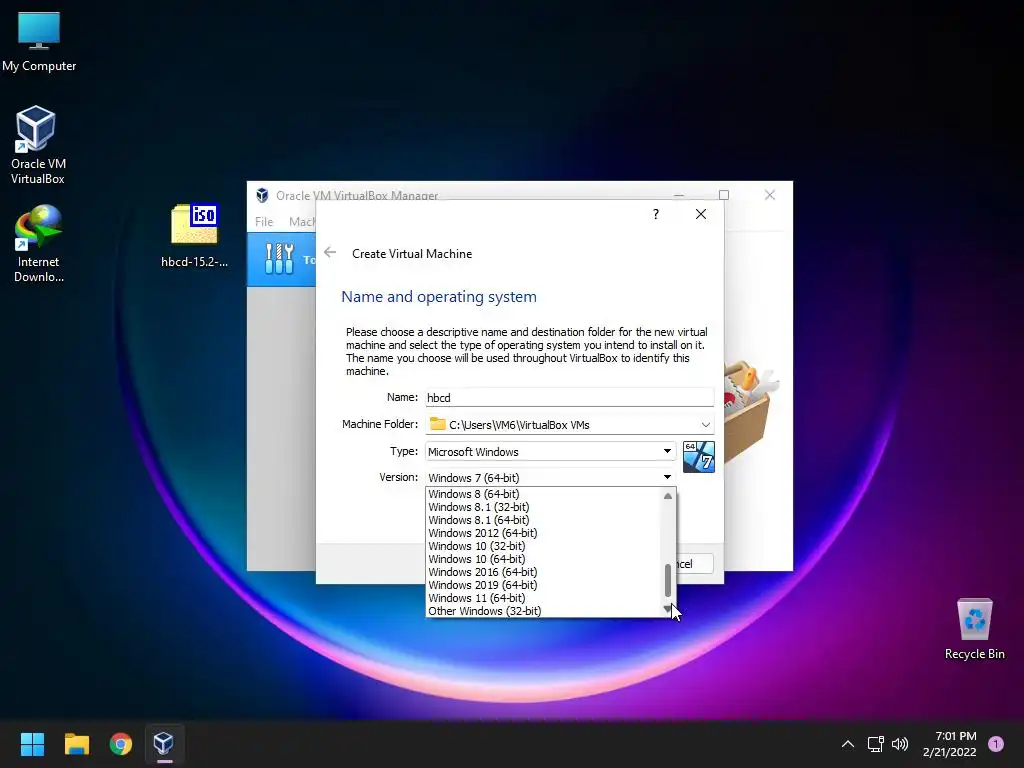Viewport: 1024px width, 768px height.
Task: Click the version list scroll-down arrow
Action: tap(667, 609)
